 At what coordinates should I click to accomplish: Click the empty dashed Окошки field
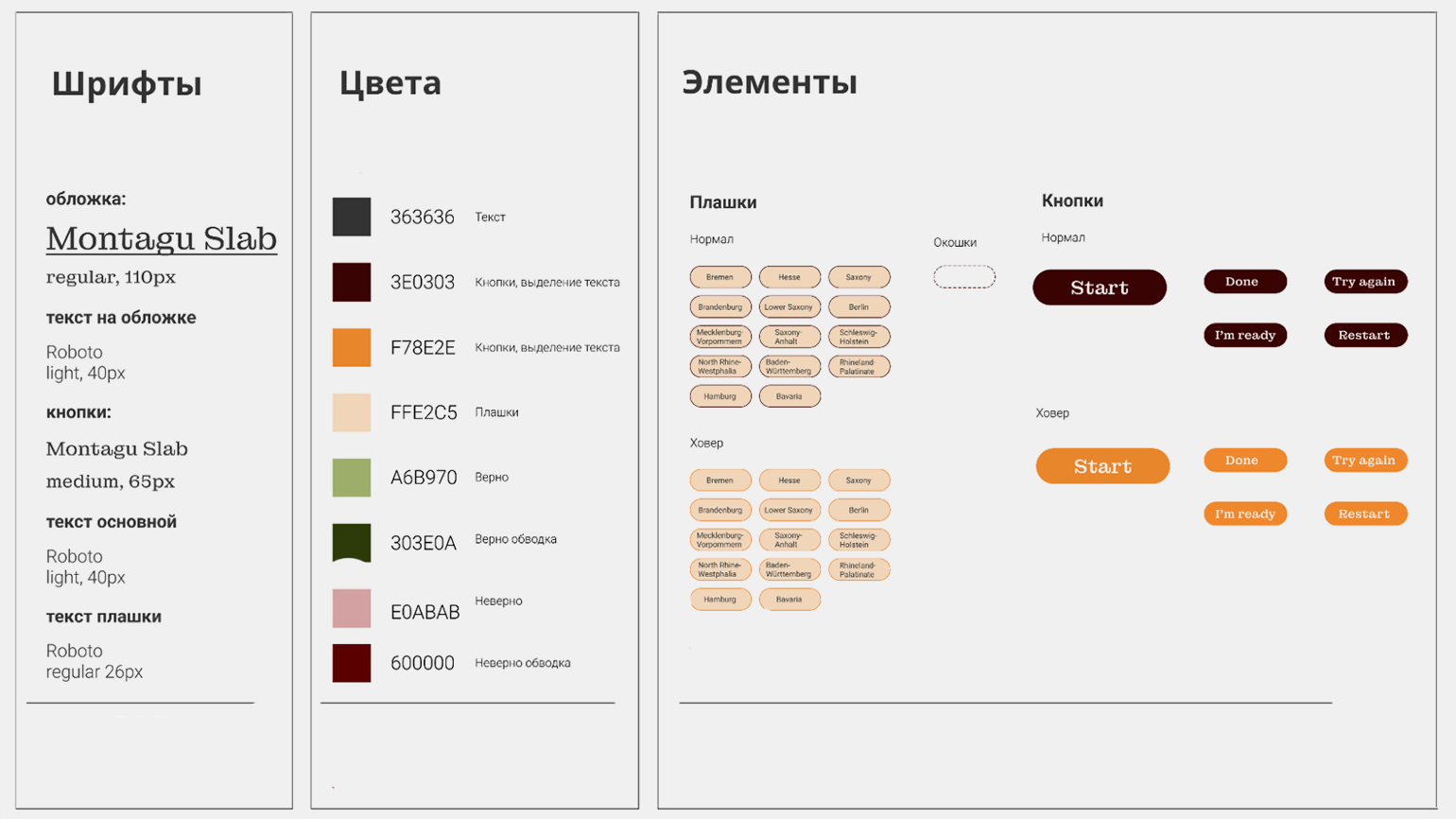point(963,276)
